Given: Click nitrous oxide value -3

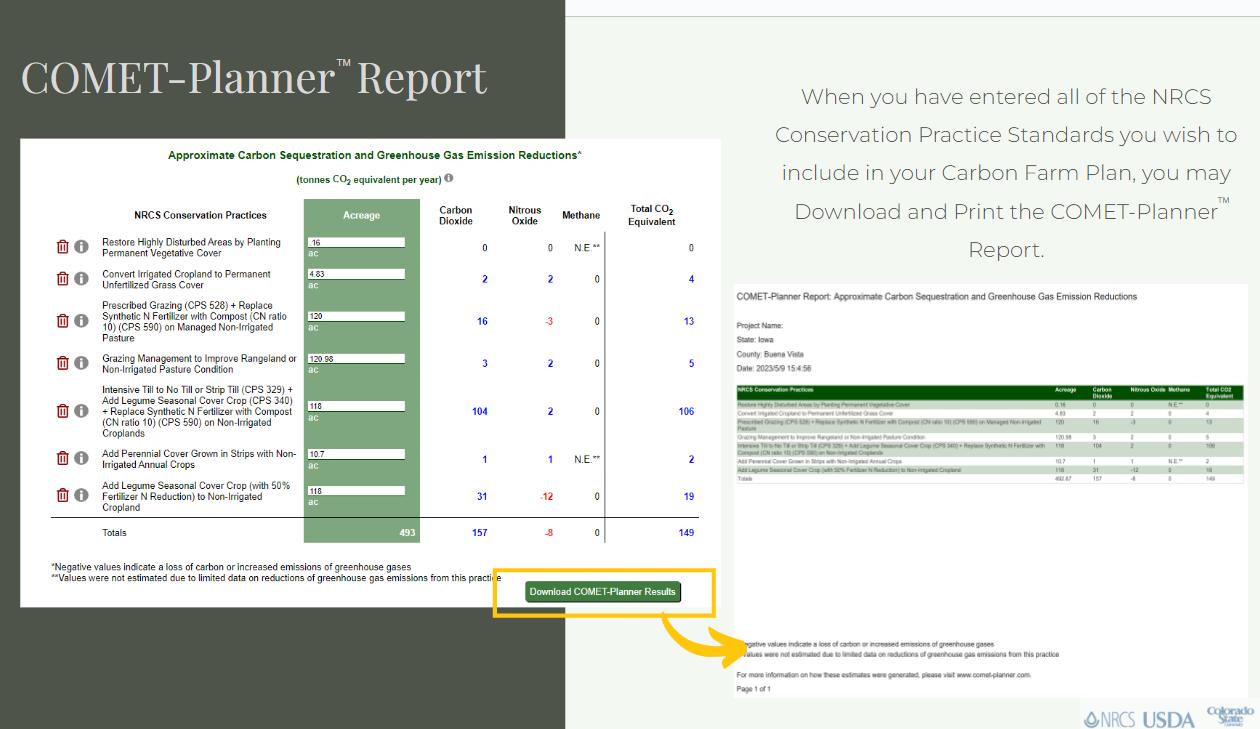Looking at the screenshot, I should pos(548,321).
